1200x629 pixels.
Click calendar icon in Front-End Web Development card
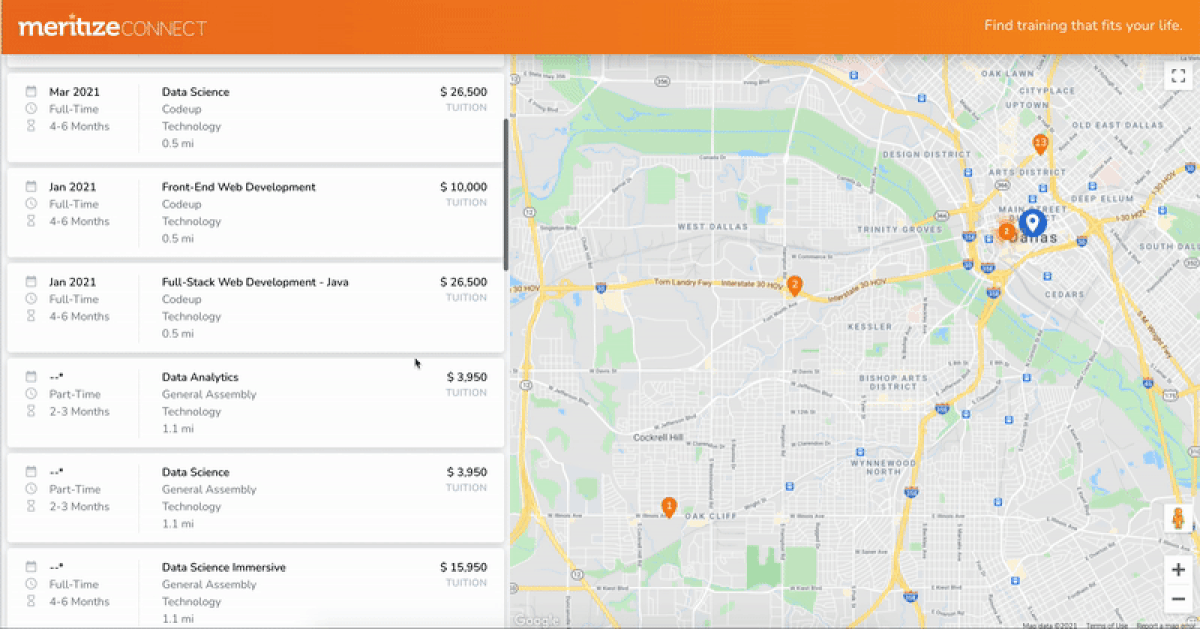31,187
